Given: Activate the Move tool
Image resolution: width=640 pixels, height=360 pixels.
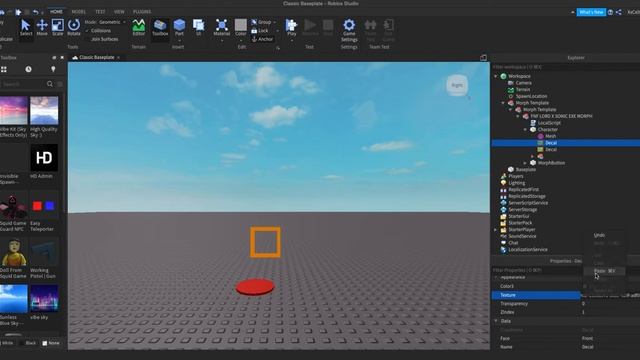Looking at the screenshot, I should 42,27.
